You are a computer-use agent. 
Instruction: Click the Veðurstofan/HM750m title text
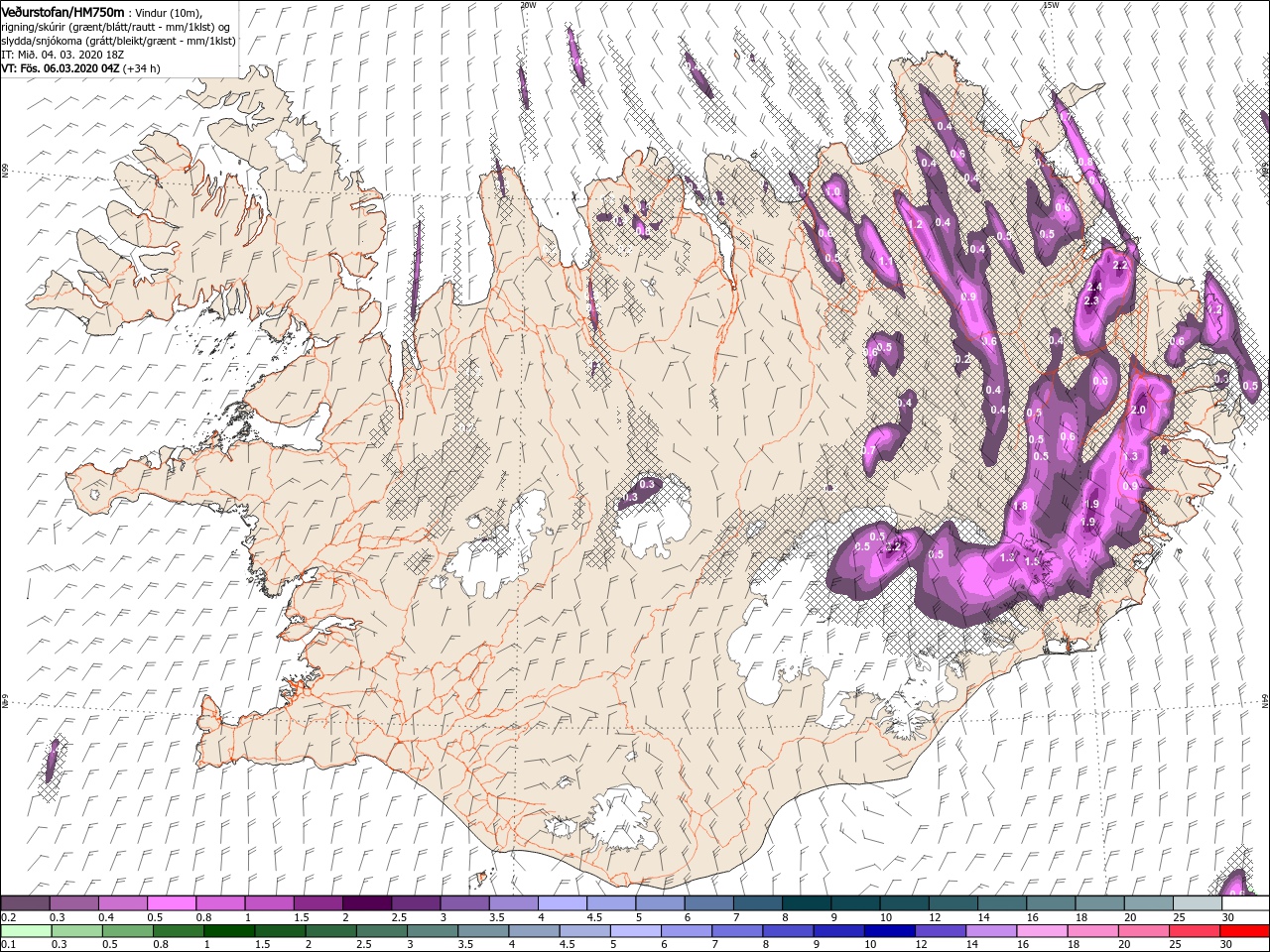tap(63, 12)
